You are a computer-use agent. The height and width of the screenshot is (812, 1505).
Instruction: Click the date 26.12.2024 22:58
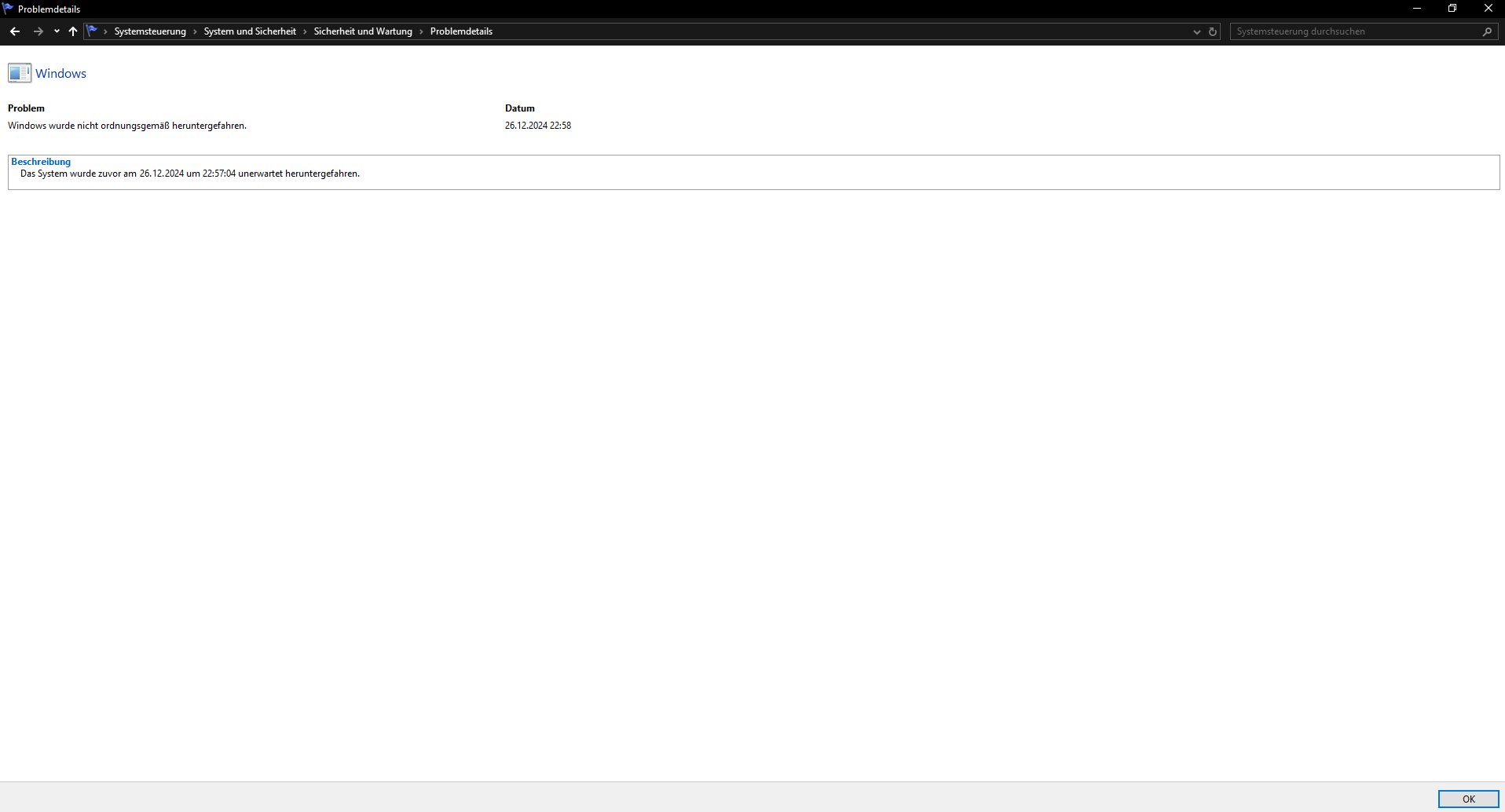coord(538,126)
